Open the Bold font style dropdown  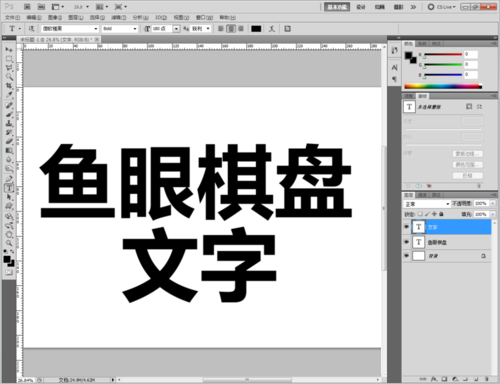120,29
